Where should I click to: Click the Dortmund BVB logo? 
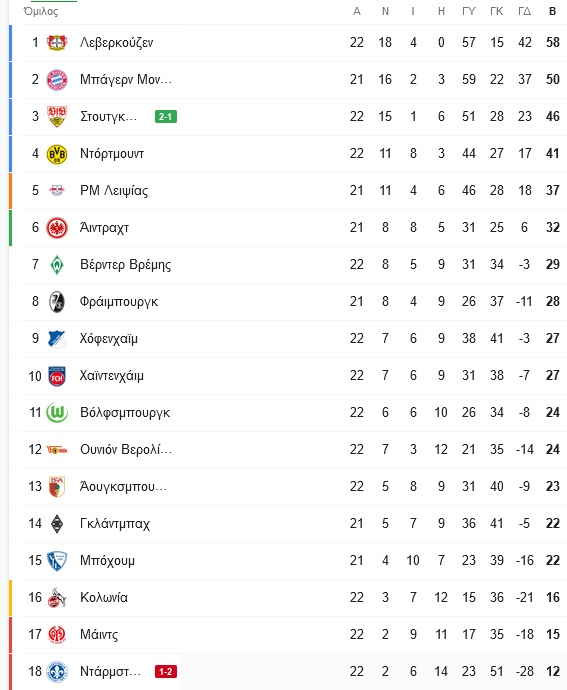[x=57, y=154]
